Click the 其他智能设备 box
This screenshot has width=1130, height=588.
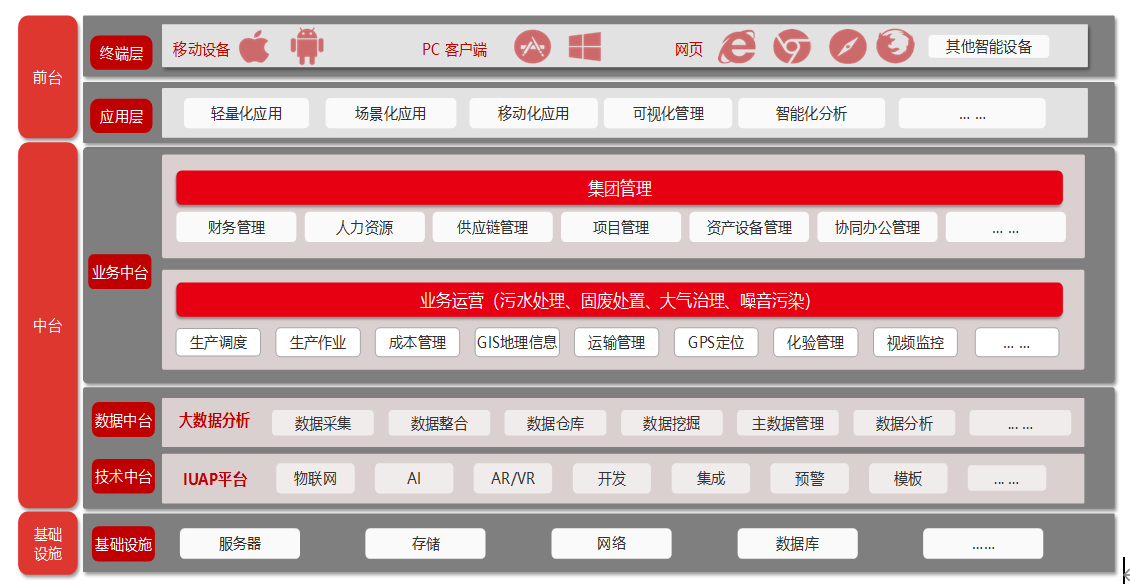[x=988, y=46]
